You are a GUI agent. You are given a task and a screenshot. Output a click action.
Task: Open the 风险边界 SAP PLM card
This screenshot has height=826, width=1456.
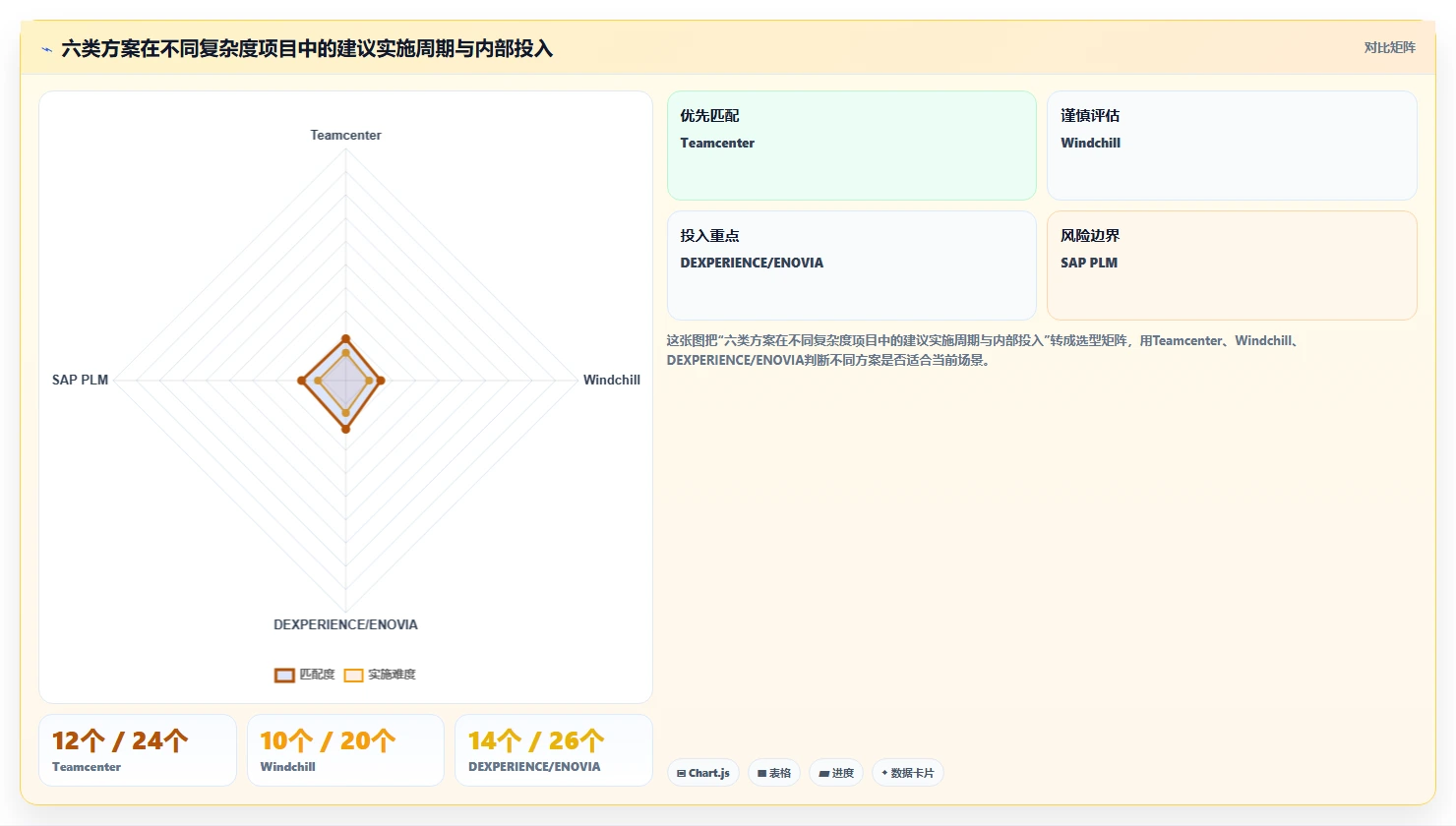point(1232,265)
